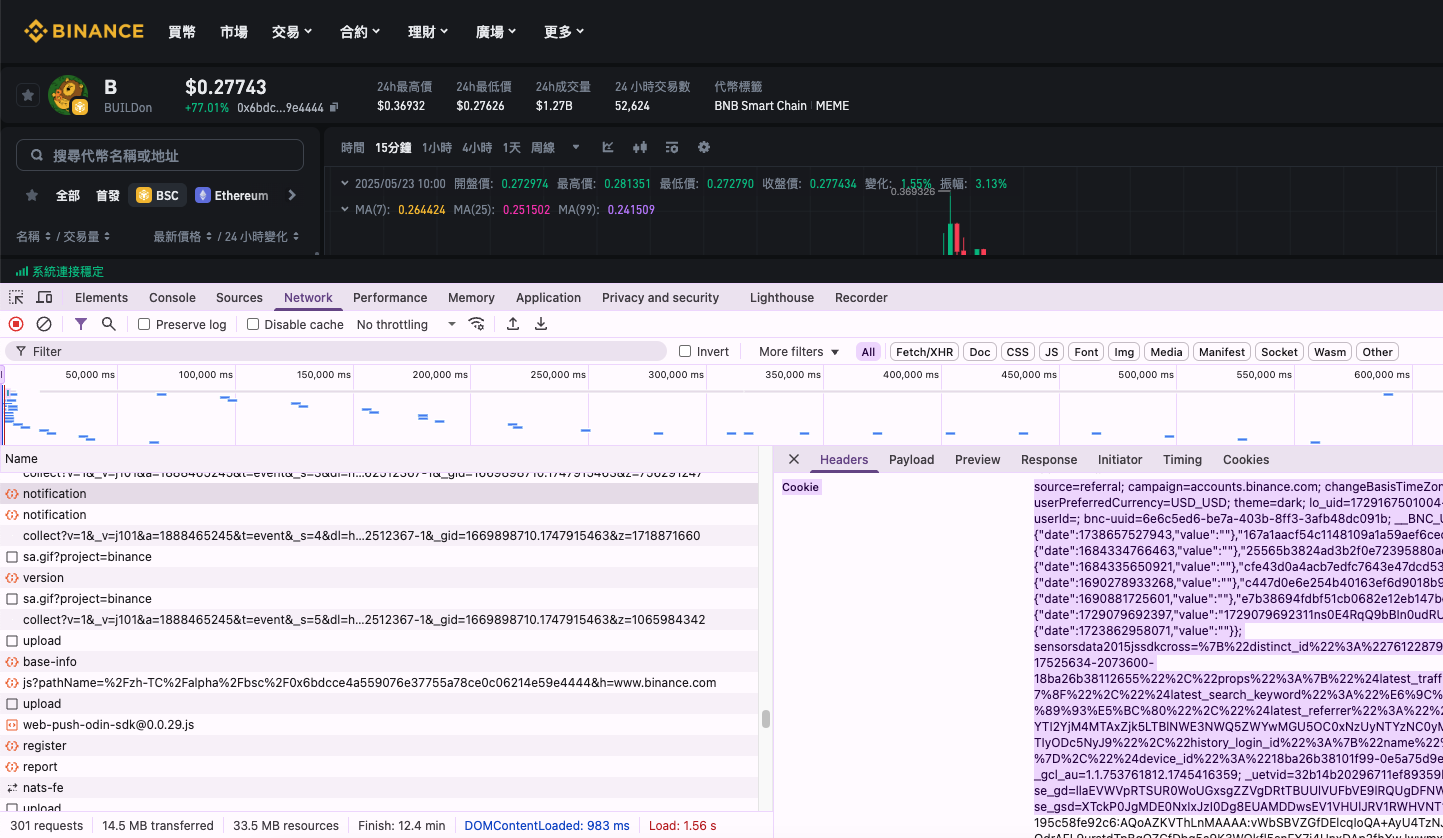
Task: Click the search magnifier in token search box
Action: point(37,156)
